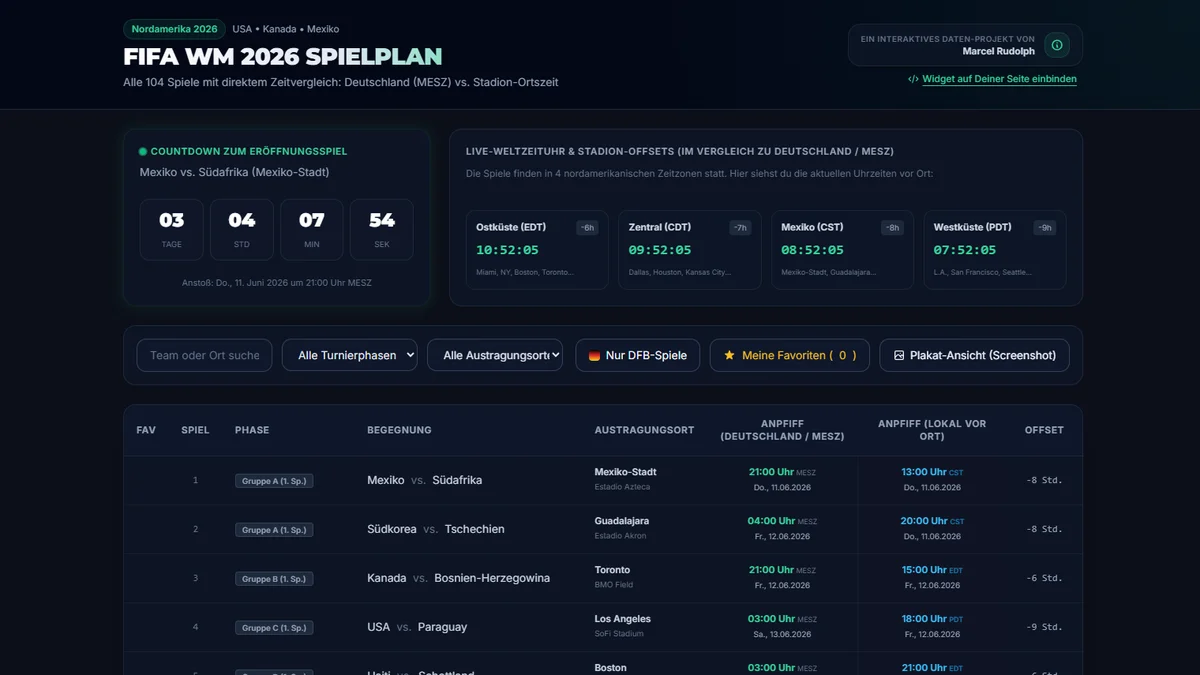Open Plakat-Ansicht (Screenshot) view
The image size is (1200, 675).
coord(975,355)
